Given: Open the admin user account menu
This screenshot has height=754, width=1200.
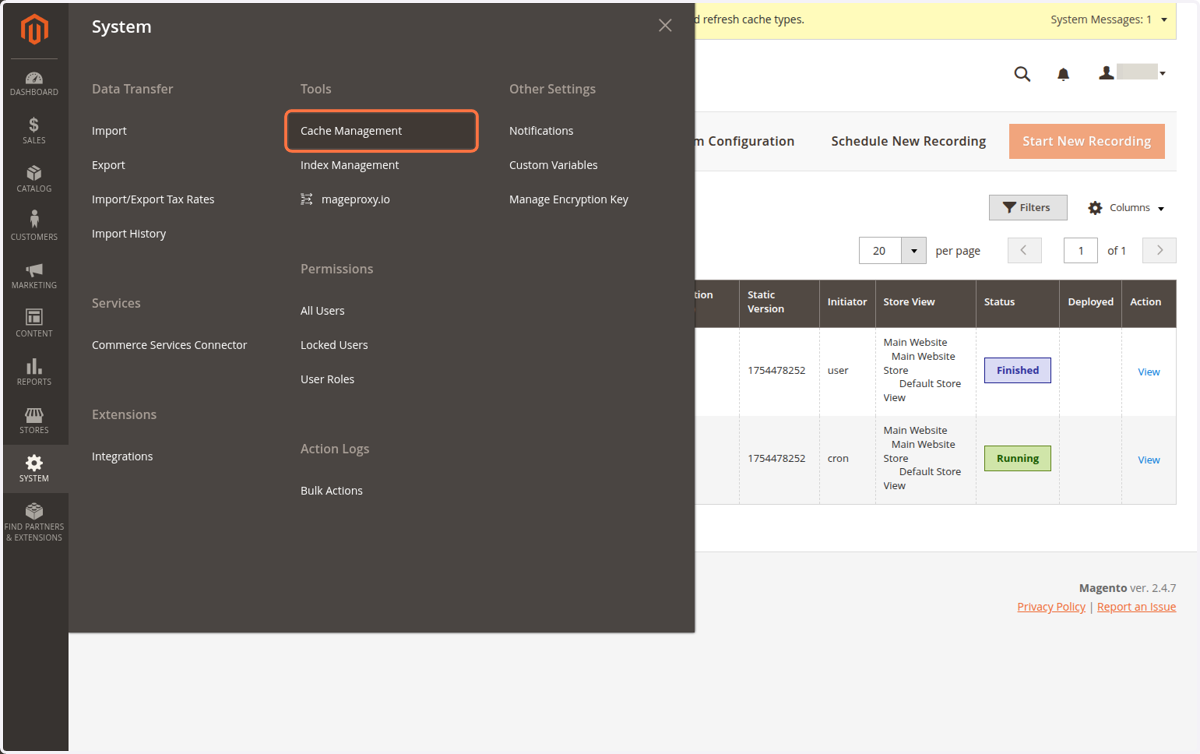Looking at the screenshot, I should tap(1132, 73).
